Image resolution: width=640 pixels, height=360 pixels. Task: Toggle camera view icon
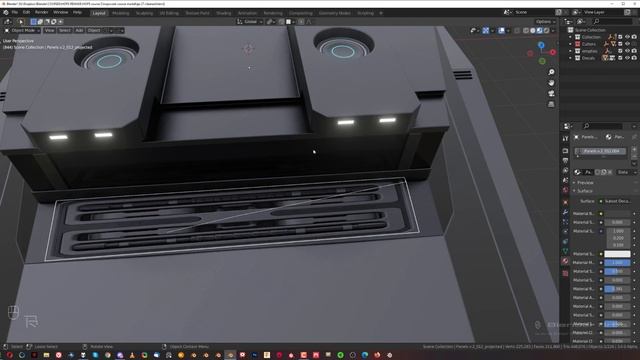(551, 93)
